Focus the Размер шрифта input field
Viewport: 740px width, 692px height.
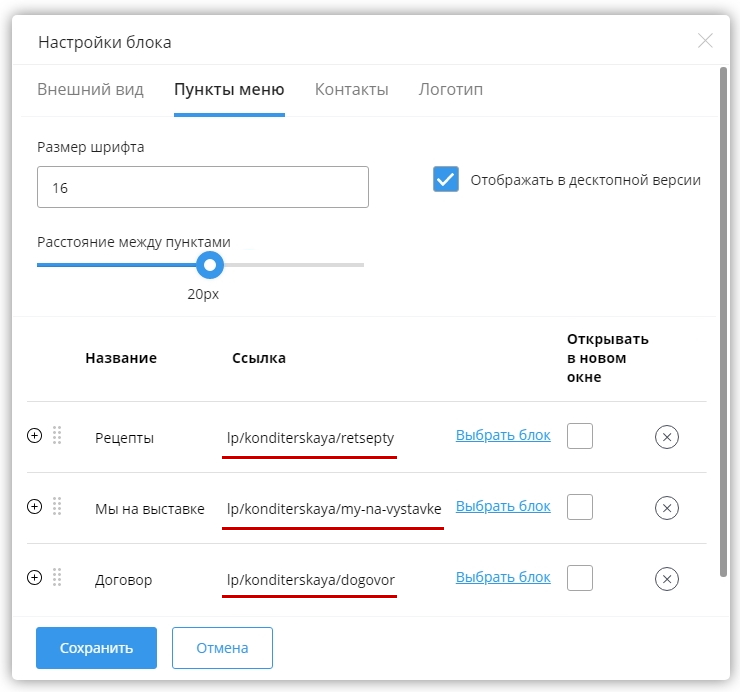[202, 187]
